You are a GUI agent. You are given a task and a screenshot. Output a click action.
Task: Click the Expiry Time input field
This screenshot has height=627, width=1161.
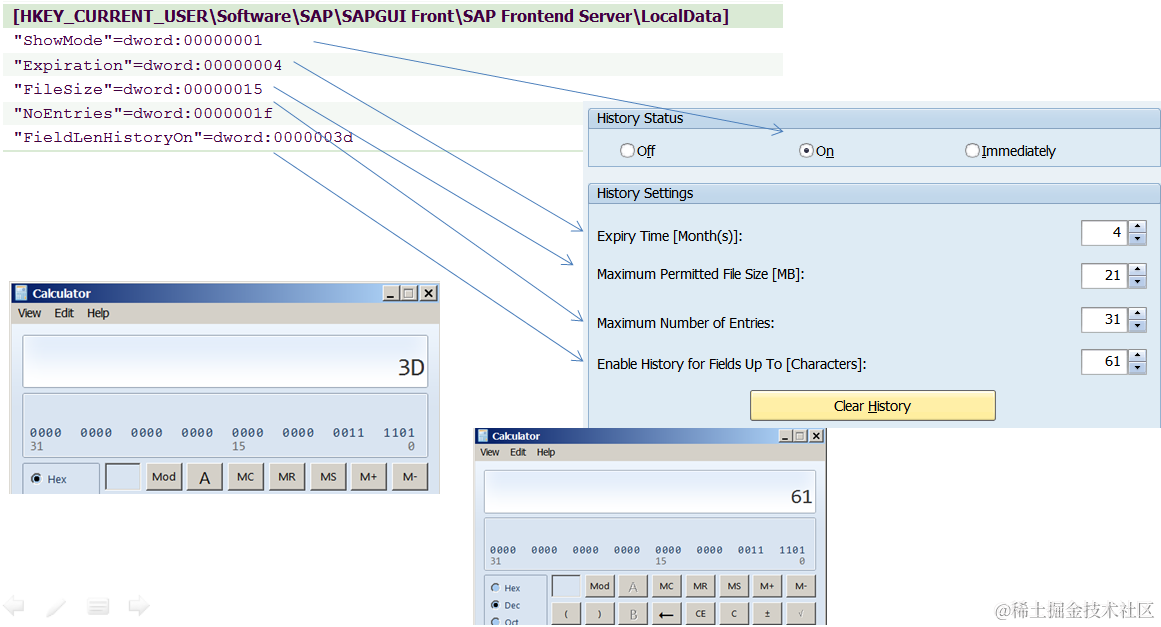click(x=1104, y=232)
